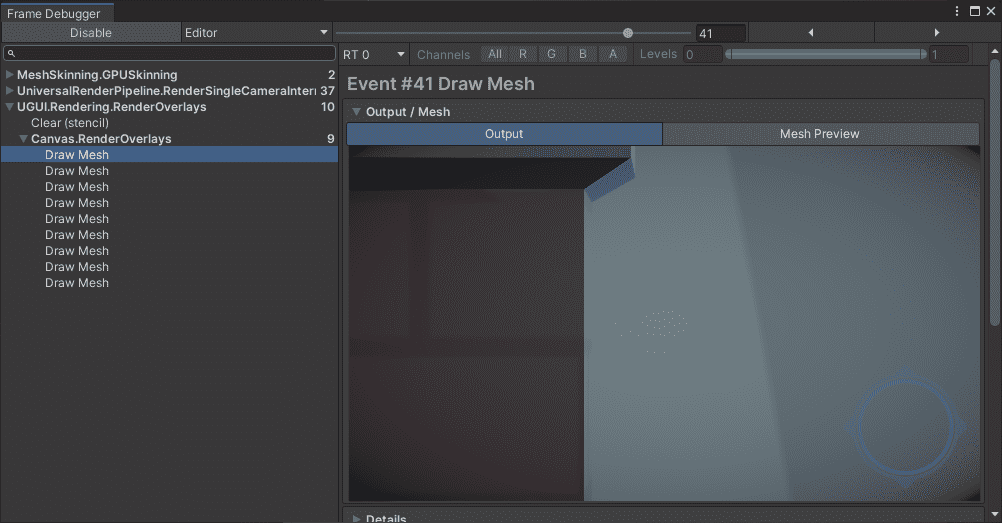Show All channels
1002x523 pixels.
pyautogui.click(x=495, y=54)
